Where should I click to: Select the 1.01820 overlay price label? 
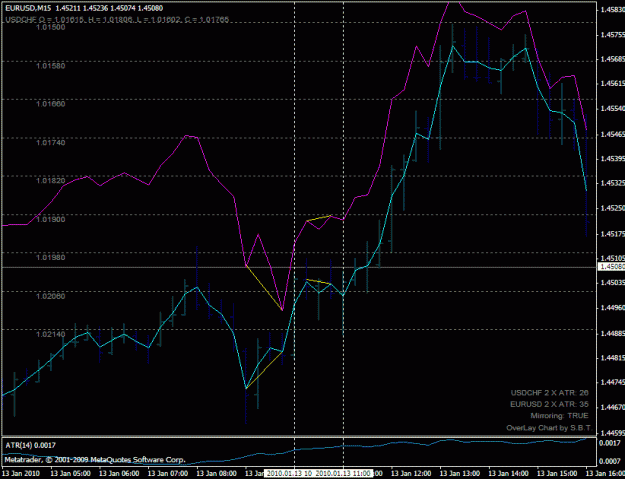pos(51,181)
